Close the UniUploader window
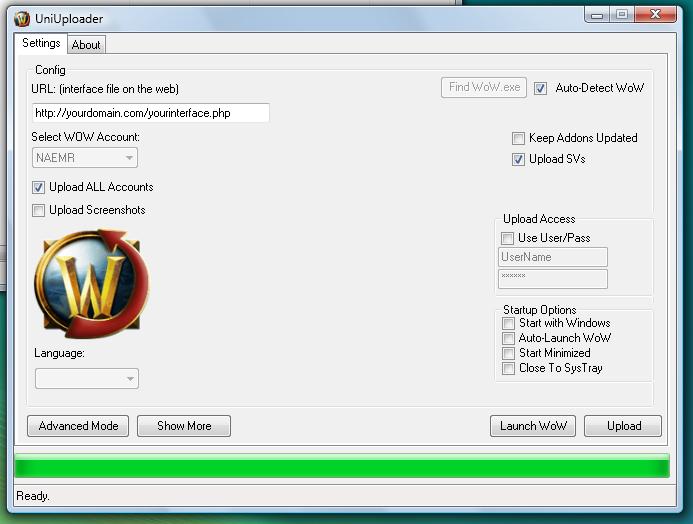Image resolution: width=693 pixels, height=524 pixels. click(x=658, y=14)
